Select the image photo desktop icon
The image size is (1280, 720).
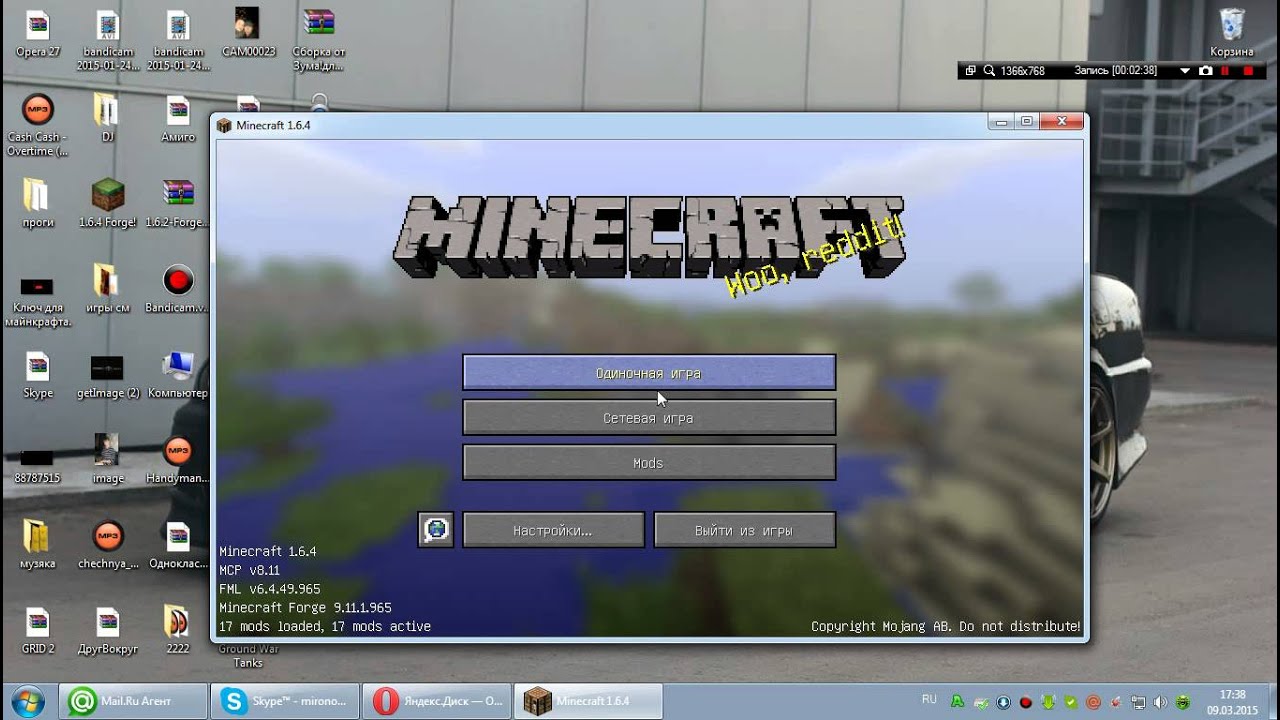[x=107, y=459]
